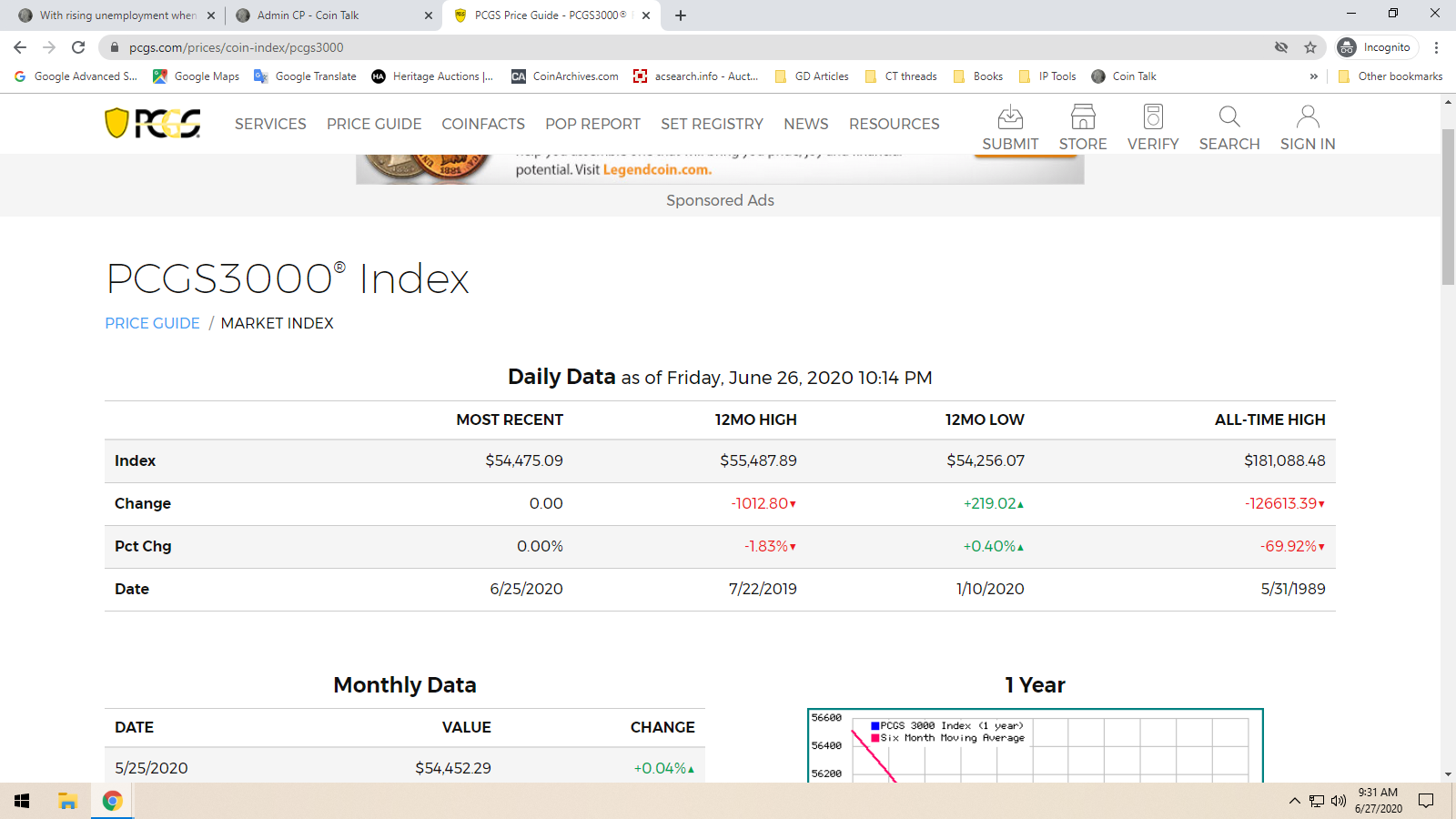Viewport: 1456px width, 819px height.
Task: Click Chrome icon in taskbar
Action: pos(113,801)
